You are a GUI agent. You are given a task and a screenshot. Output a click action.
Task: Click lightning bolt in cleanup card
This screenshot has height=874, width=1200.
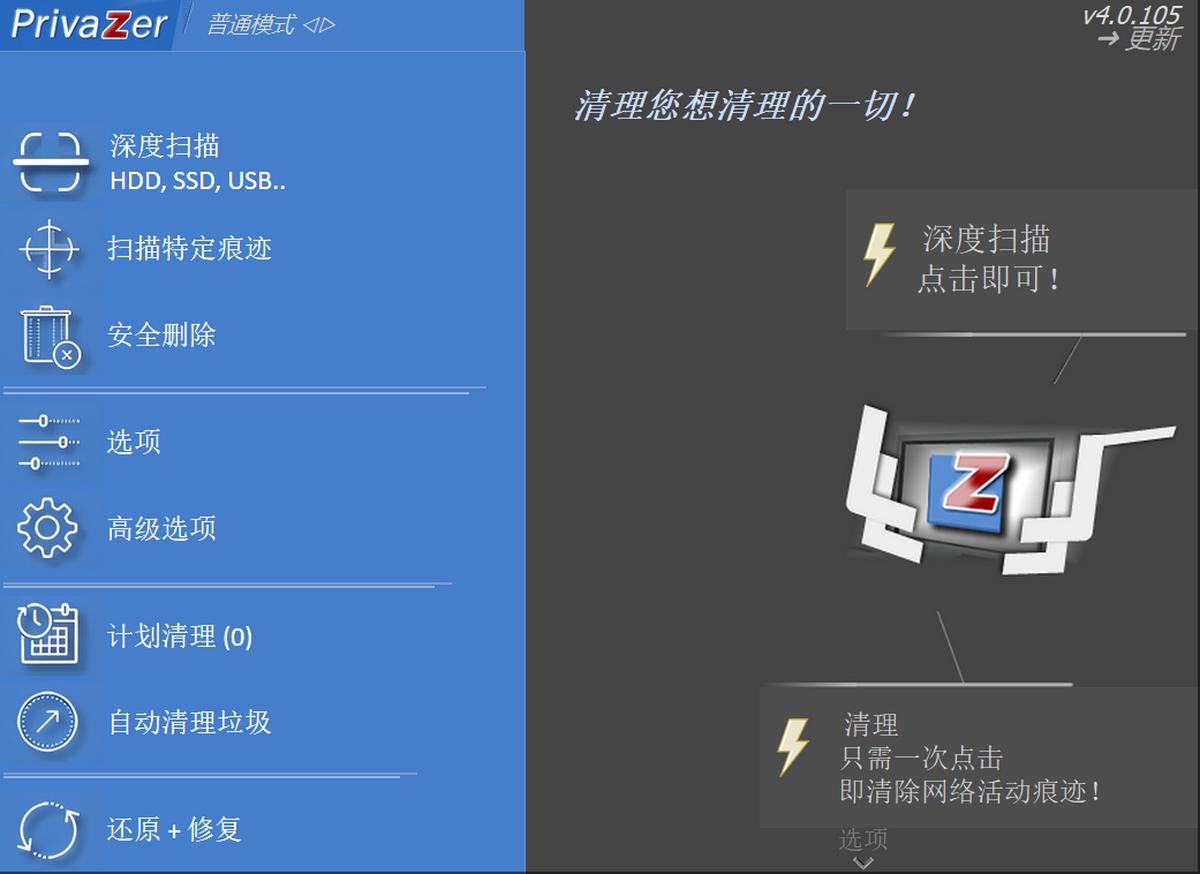793,747
